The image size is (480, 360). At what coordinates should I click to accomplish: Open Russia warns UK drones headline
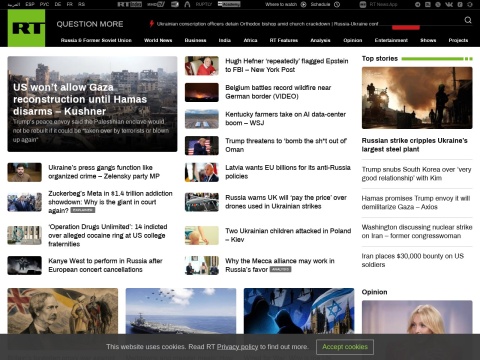click(286, 202)
